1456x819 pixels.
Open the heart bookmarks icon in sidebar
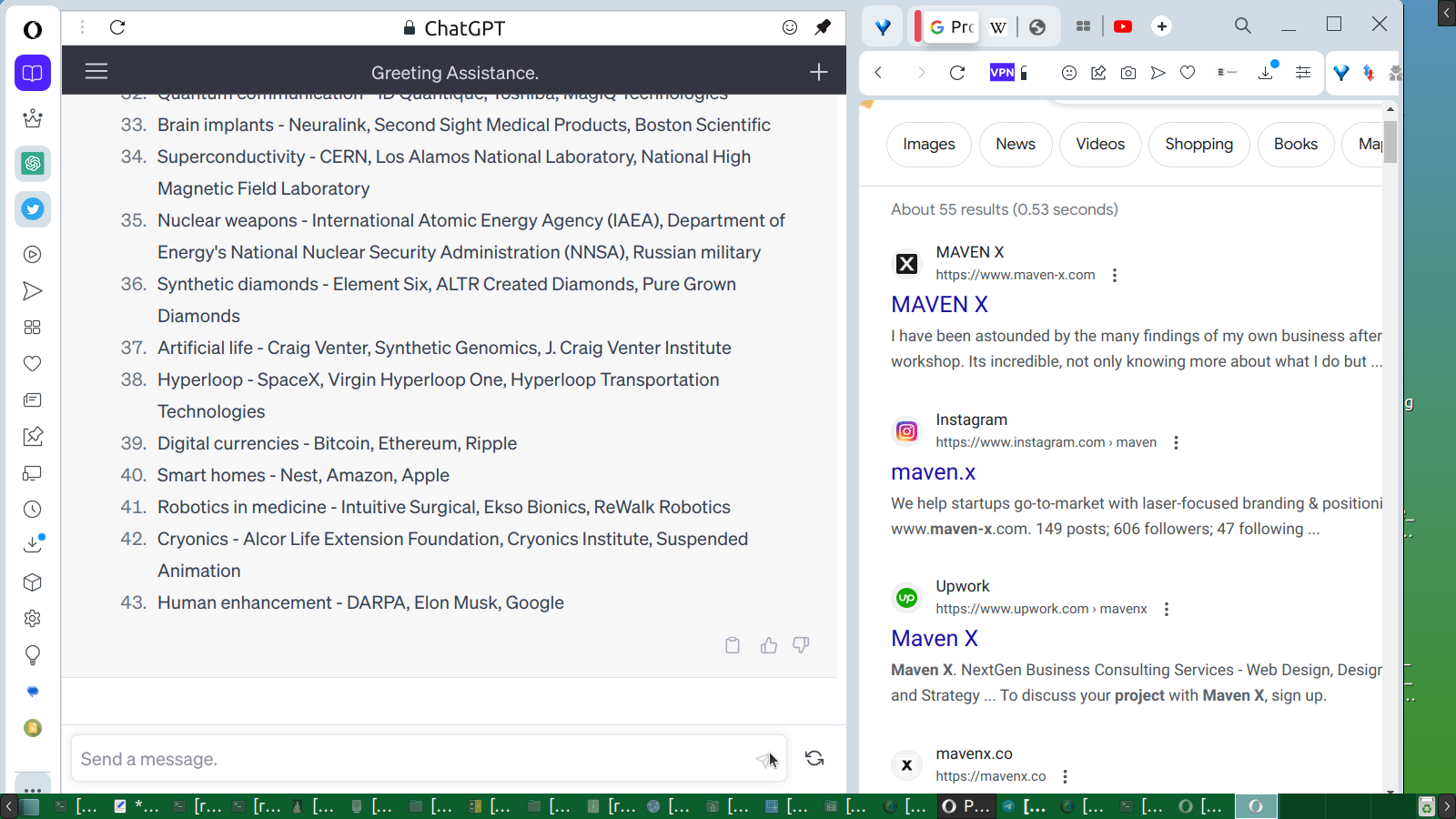(x=33, y=364)
